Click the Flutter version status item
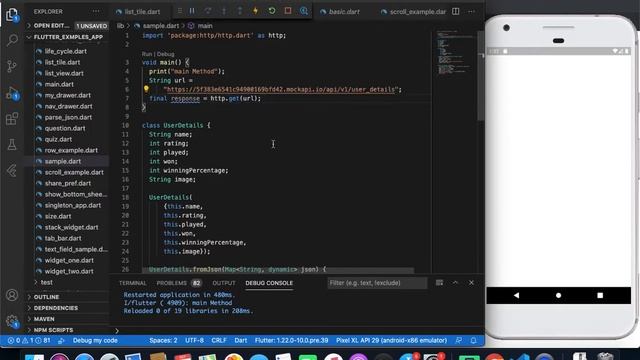Image resolution: width=640 pixels, height=360 pixels. pos(291,340)
